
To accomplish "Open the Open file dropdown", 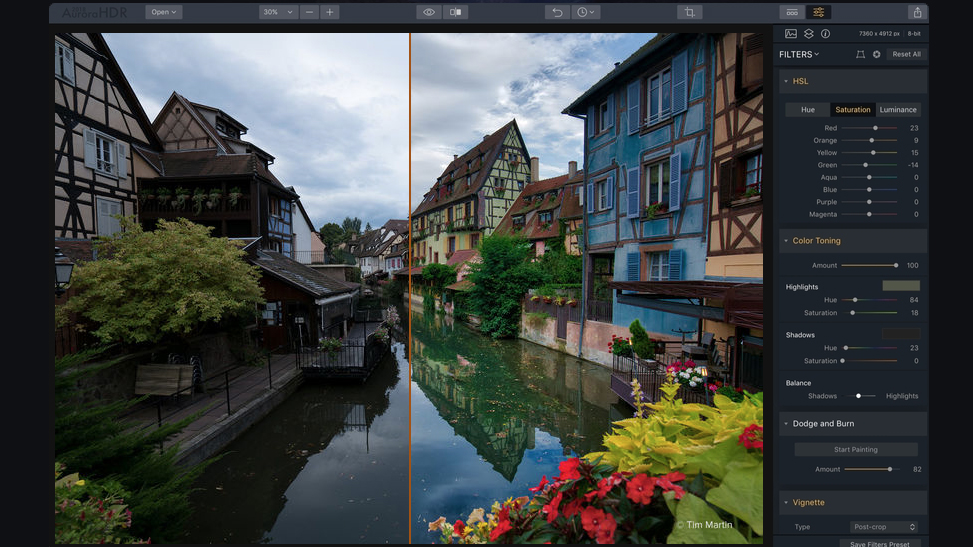I will (163, 12).
